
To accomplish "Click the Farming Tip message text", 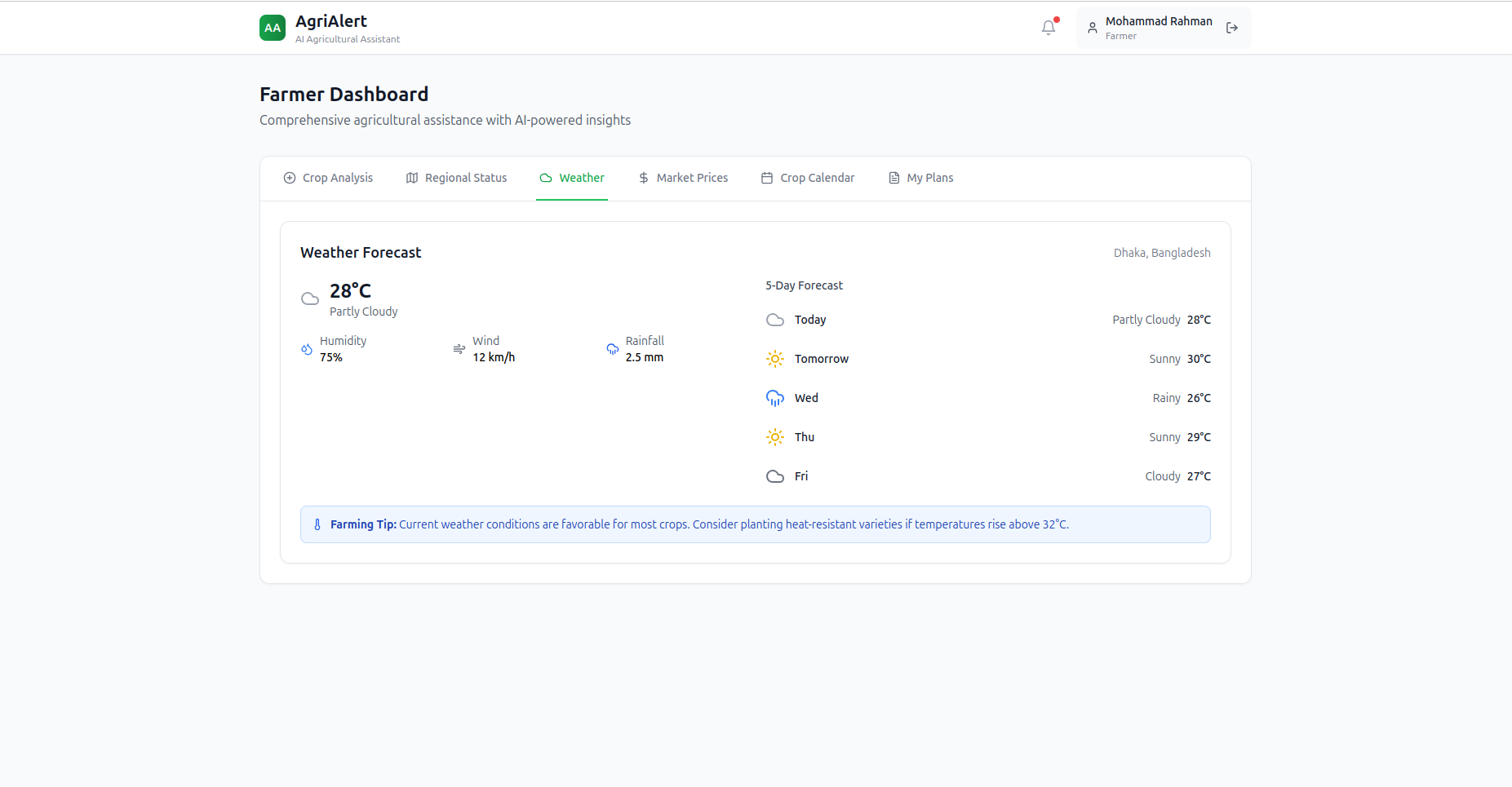I will [x=699, y=524].
